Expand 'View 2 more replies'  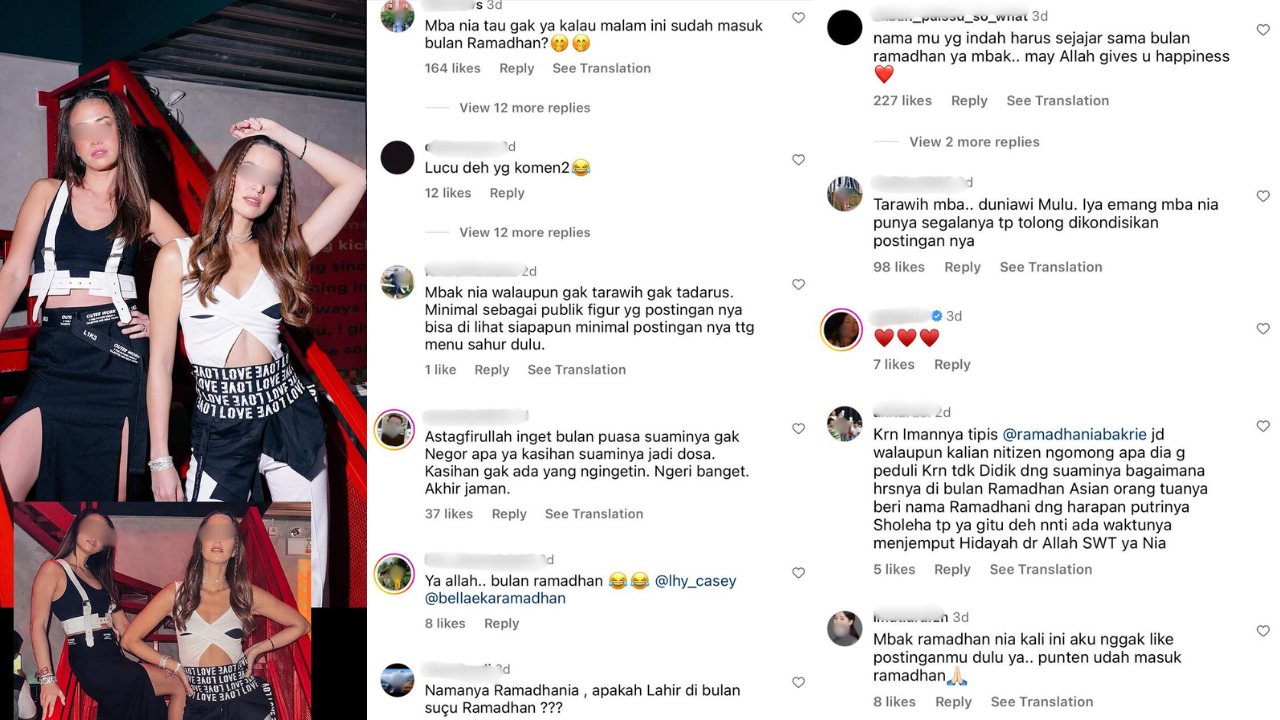pos(974,142)
